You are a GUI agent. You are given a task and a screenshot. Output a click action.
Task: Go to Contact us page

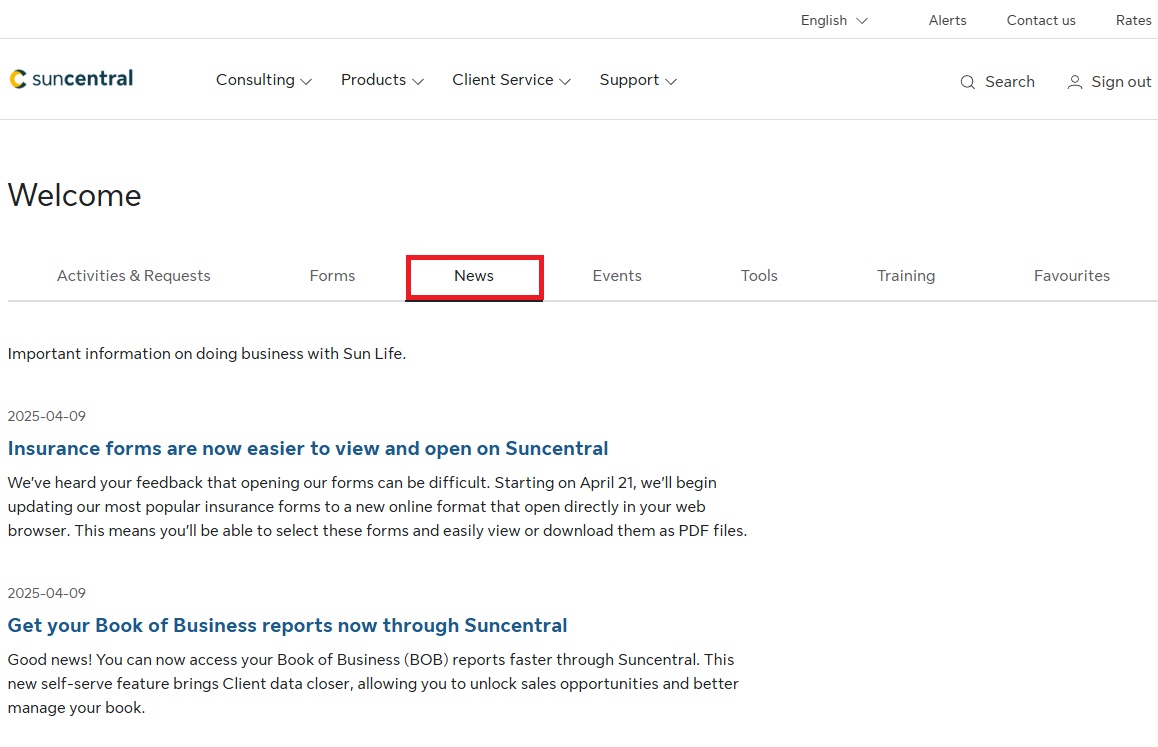pyautogui.click(x=1041, y=20)
